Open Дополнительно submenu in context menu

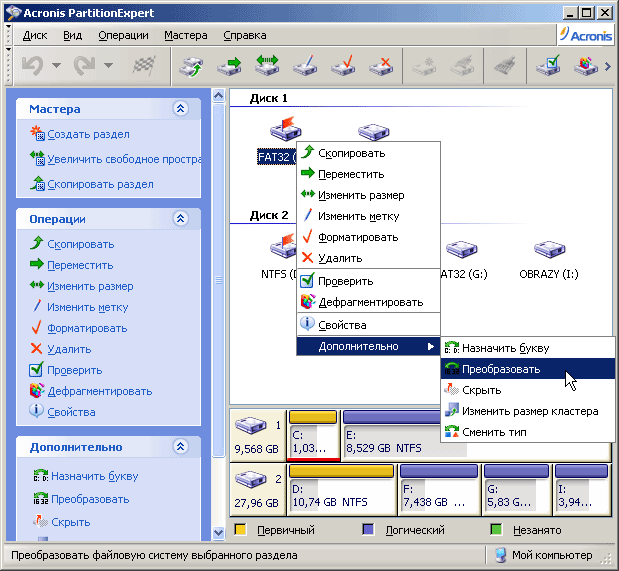368,346
